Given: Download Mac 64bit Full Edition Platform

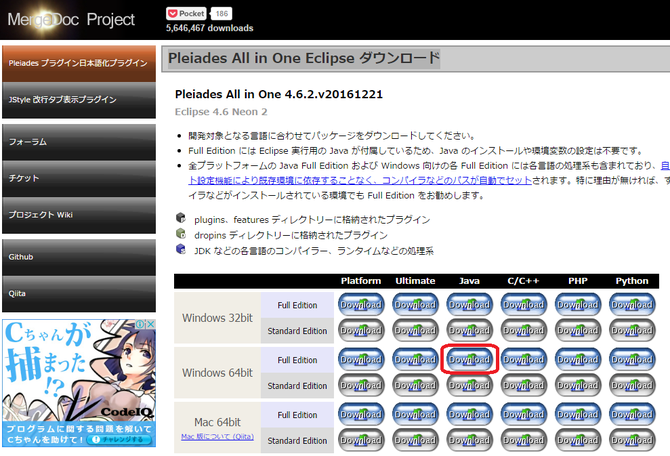Looking at the screenshot, I should tap(361, 414).
